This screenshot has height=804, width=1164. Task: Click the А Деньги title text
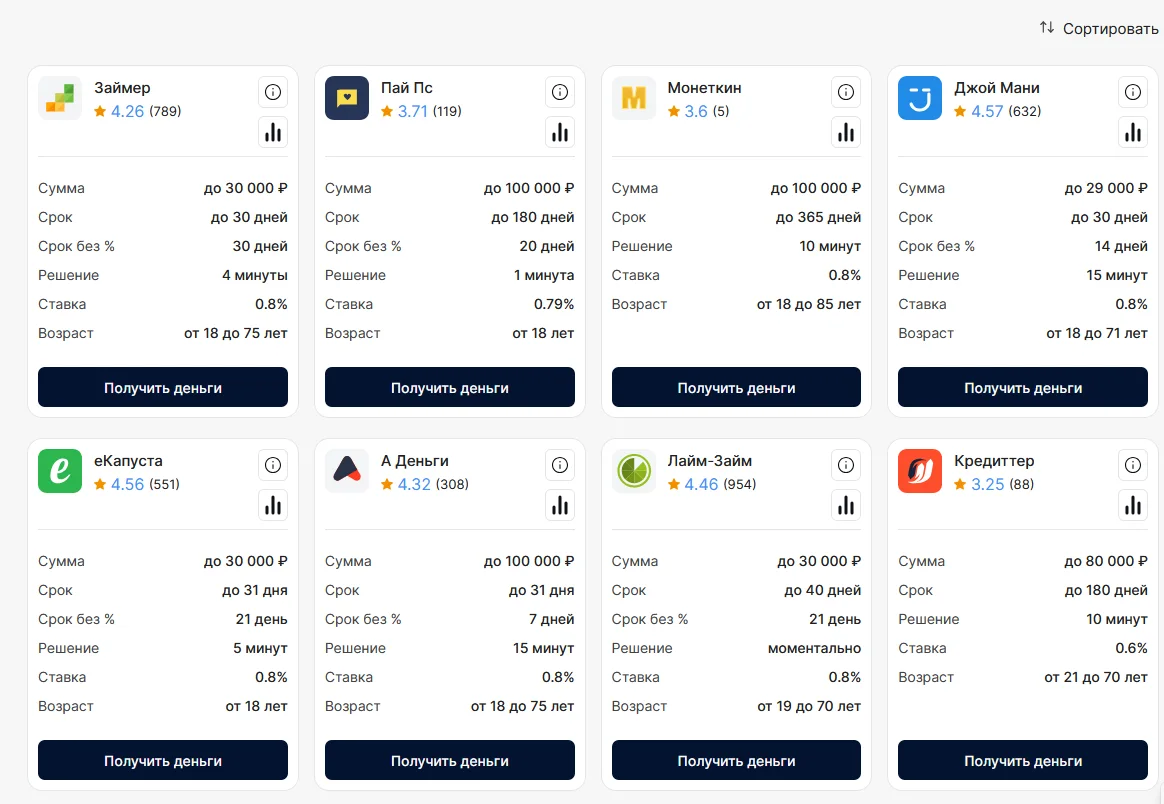click(x=415, y=460)
